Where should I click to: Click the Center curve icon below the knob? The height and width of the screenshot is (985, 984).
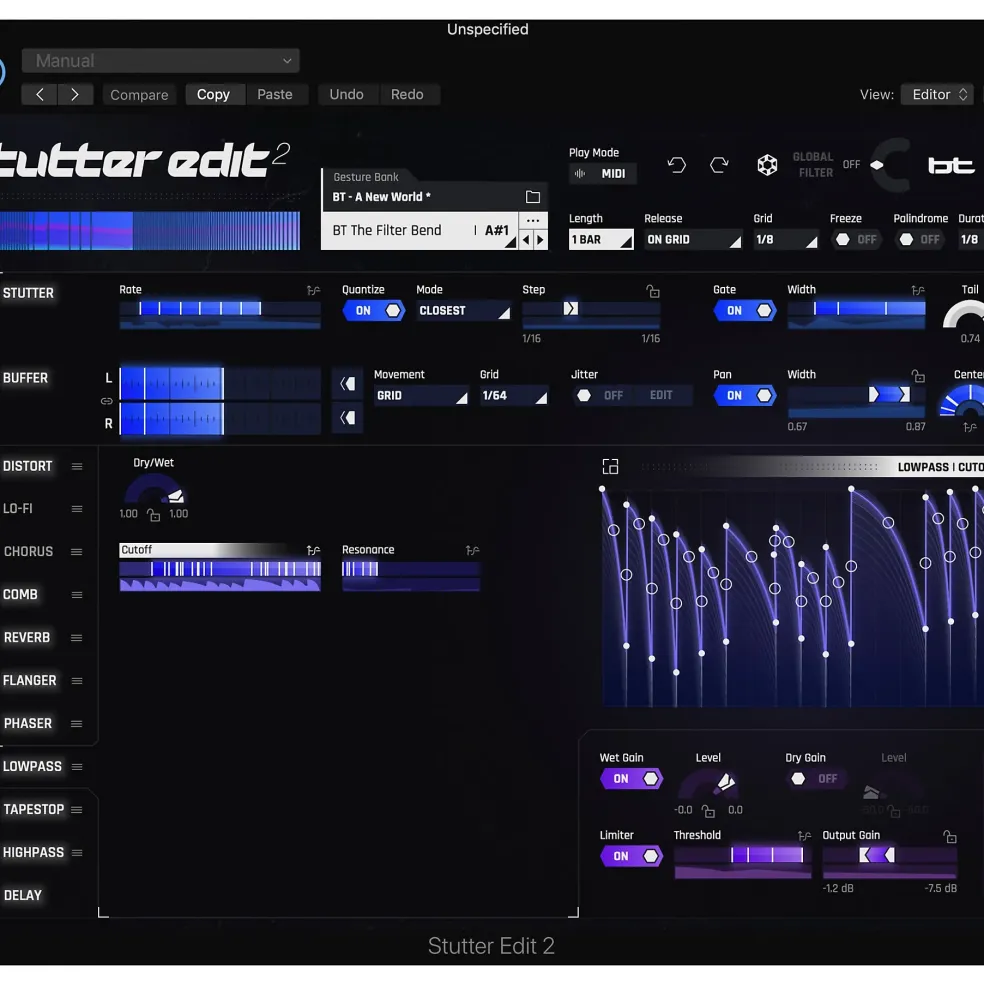pyautogui.click(x=970, y=427)
